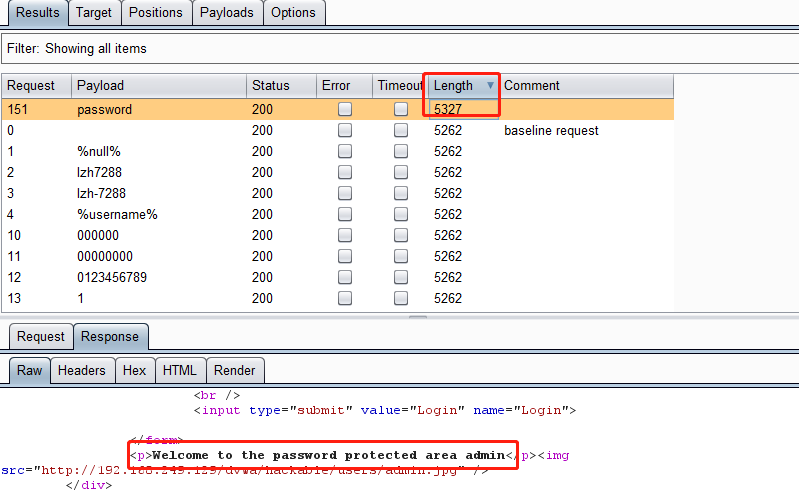Open the Target tab
Image resolution: width=799 pixels, height=499 pixels.
point(94,12)
